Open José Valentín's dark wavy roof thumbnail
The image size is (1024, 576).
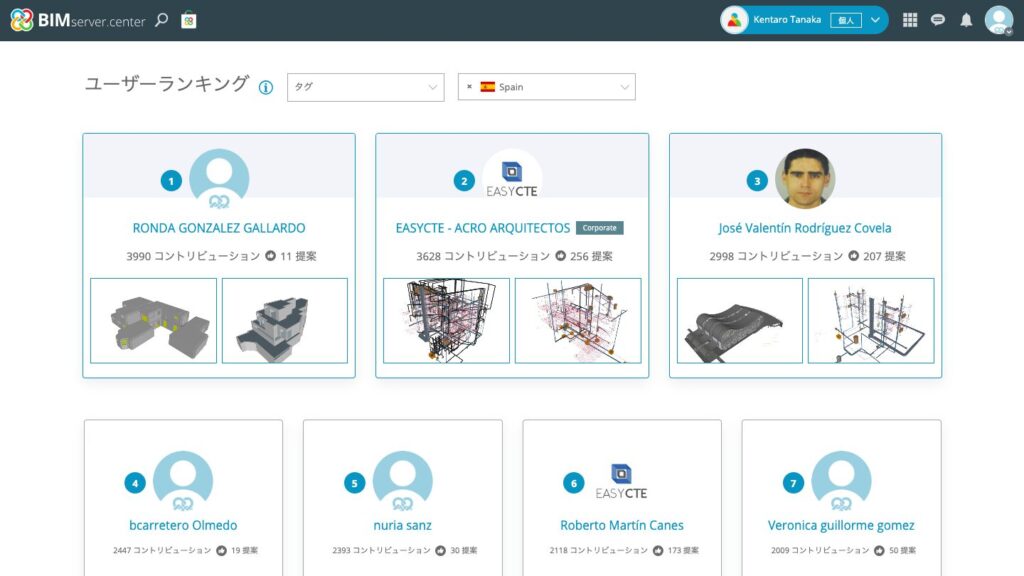point(739,321)
